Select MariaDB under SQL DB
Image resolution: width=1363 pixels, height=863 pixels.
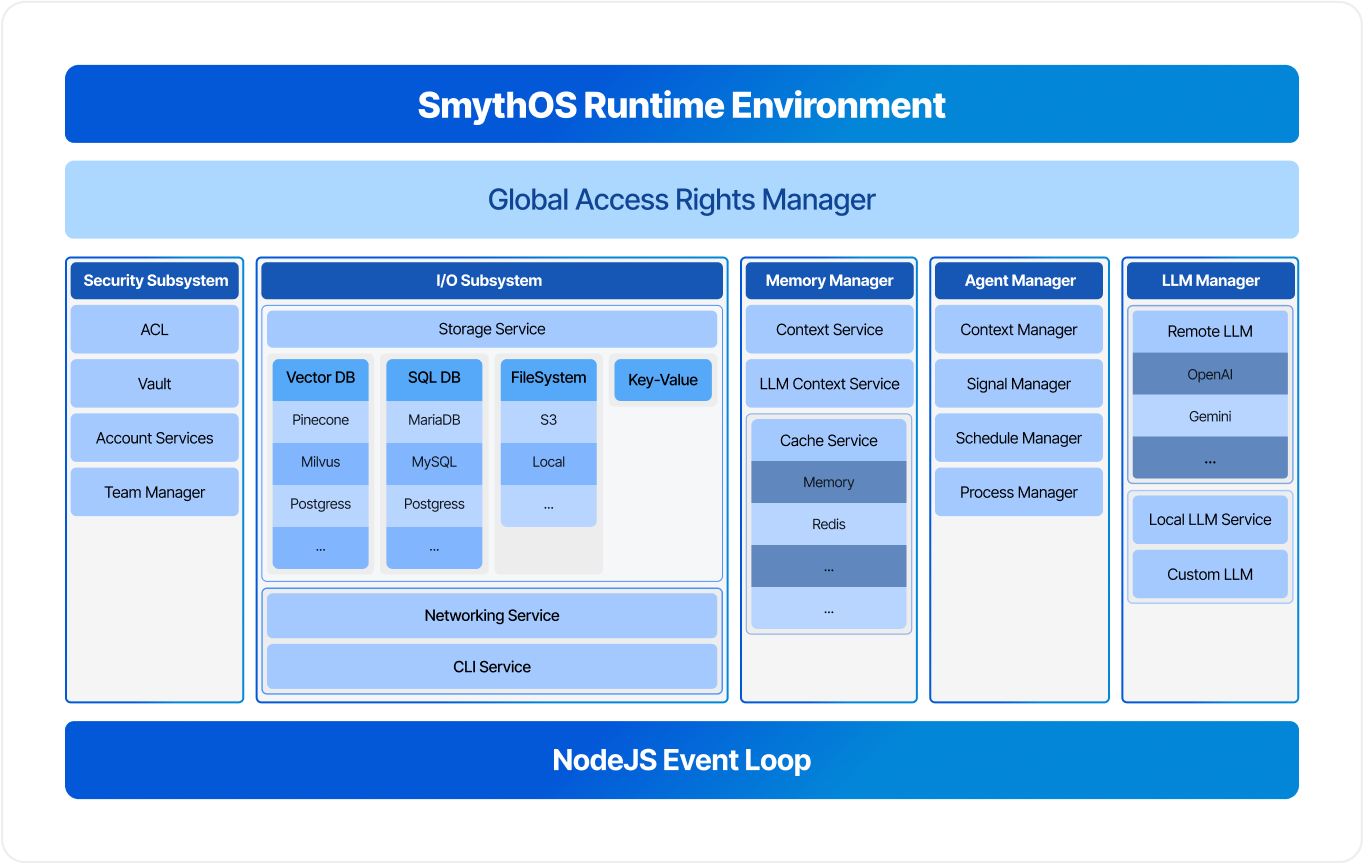tap(434, 420)
